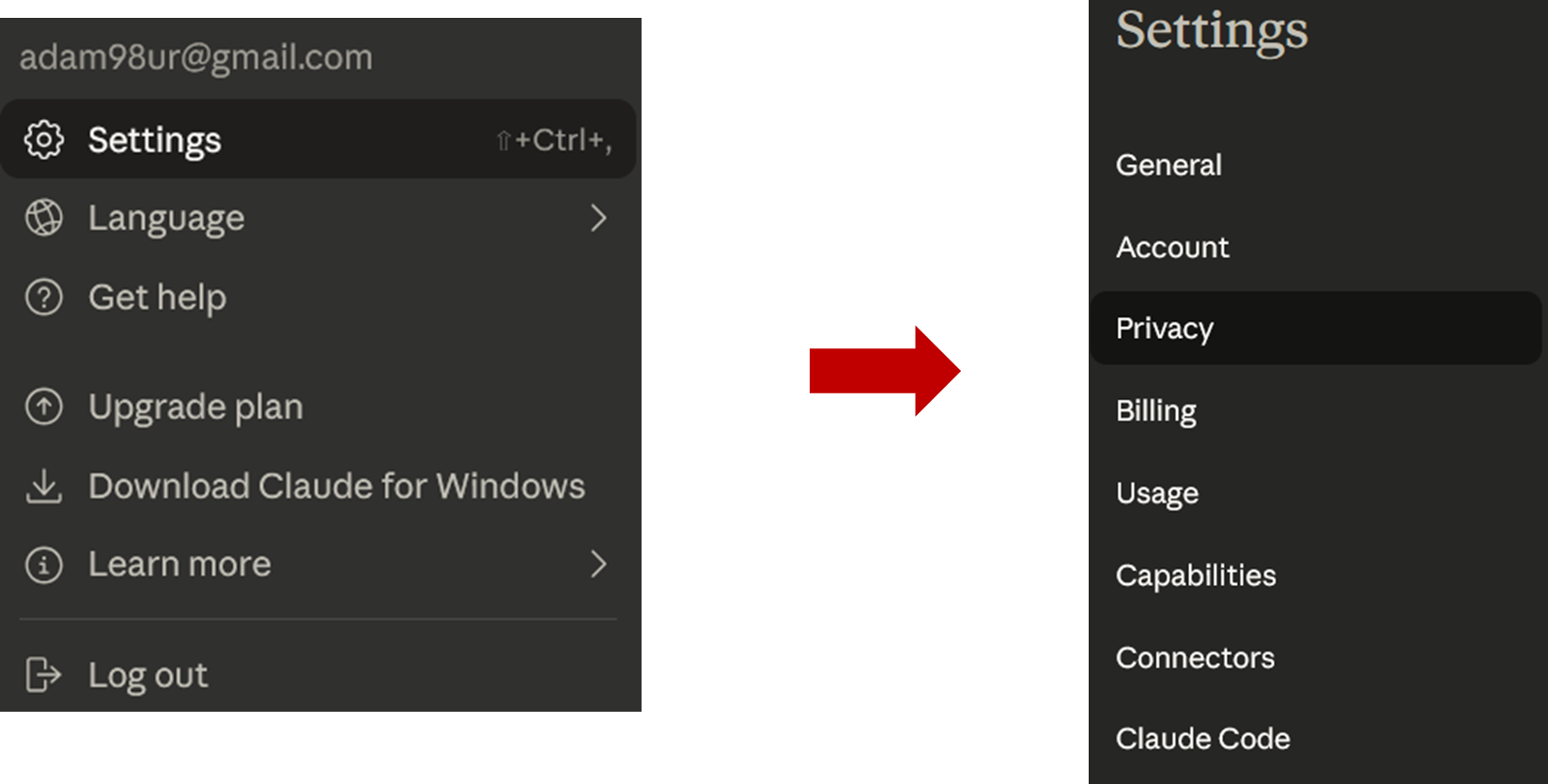Expand the Language submenu chevron
Screen dimensions: 1548x784
pyautogui.click(x=598, y=218)
